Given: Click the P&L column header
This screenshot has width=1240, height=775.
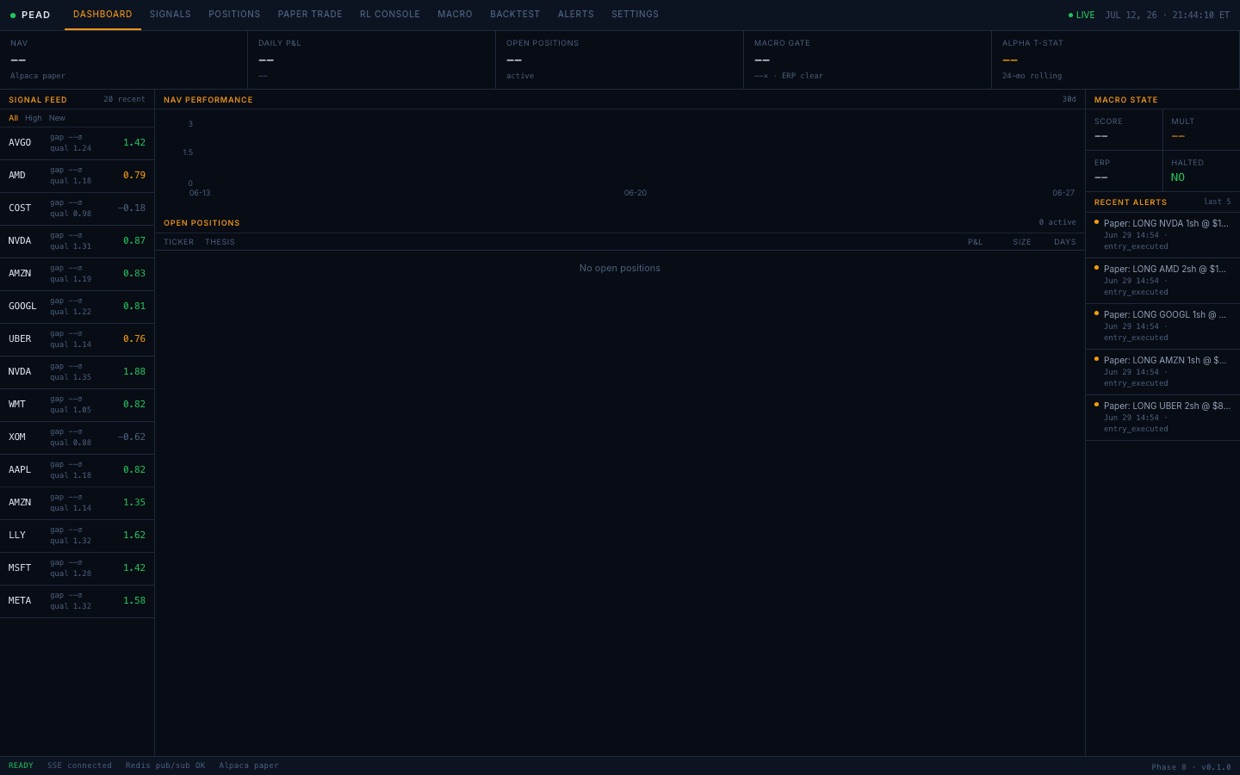Looking at the screenshot, I should [x=975, y=242].
